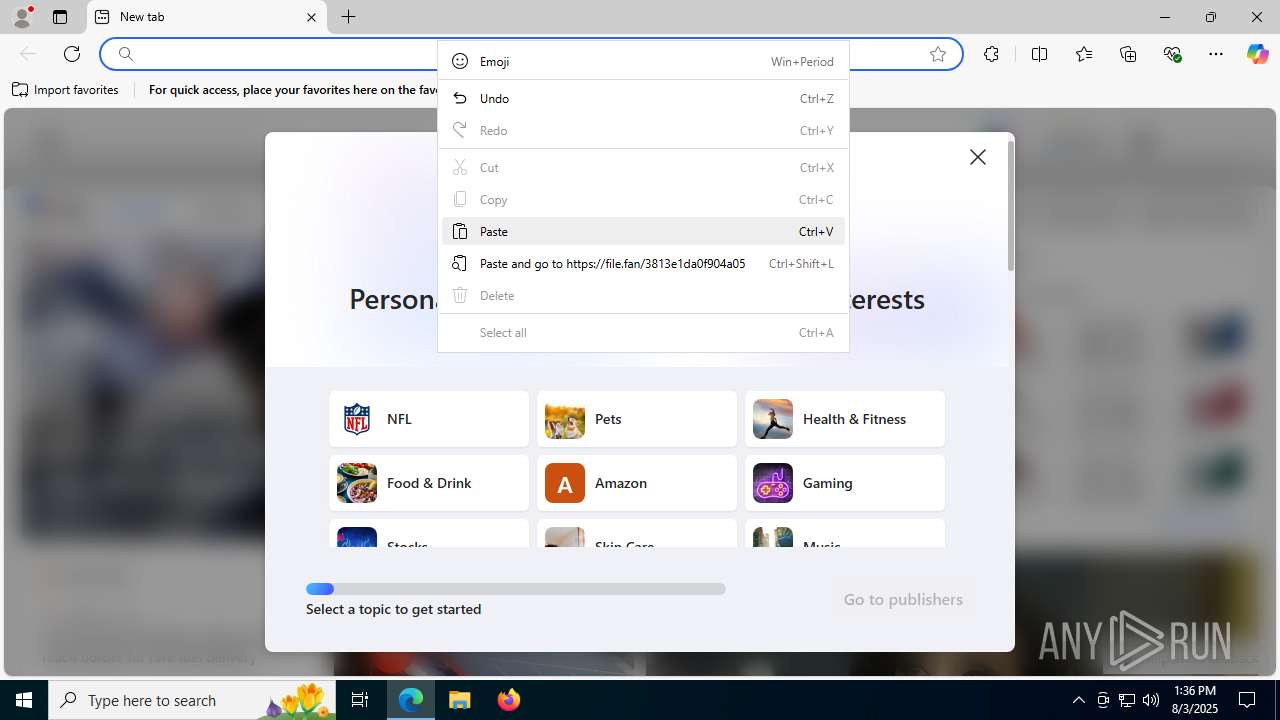Open Microsoft Edge in taskbar
The width and height of the screenshot is (1280, 720).
click(411, 700)
